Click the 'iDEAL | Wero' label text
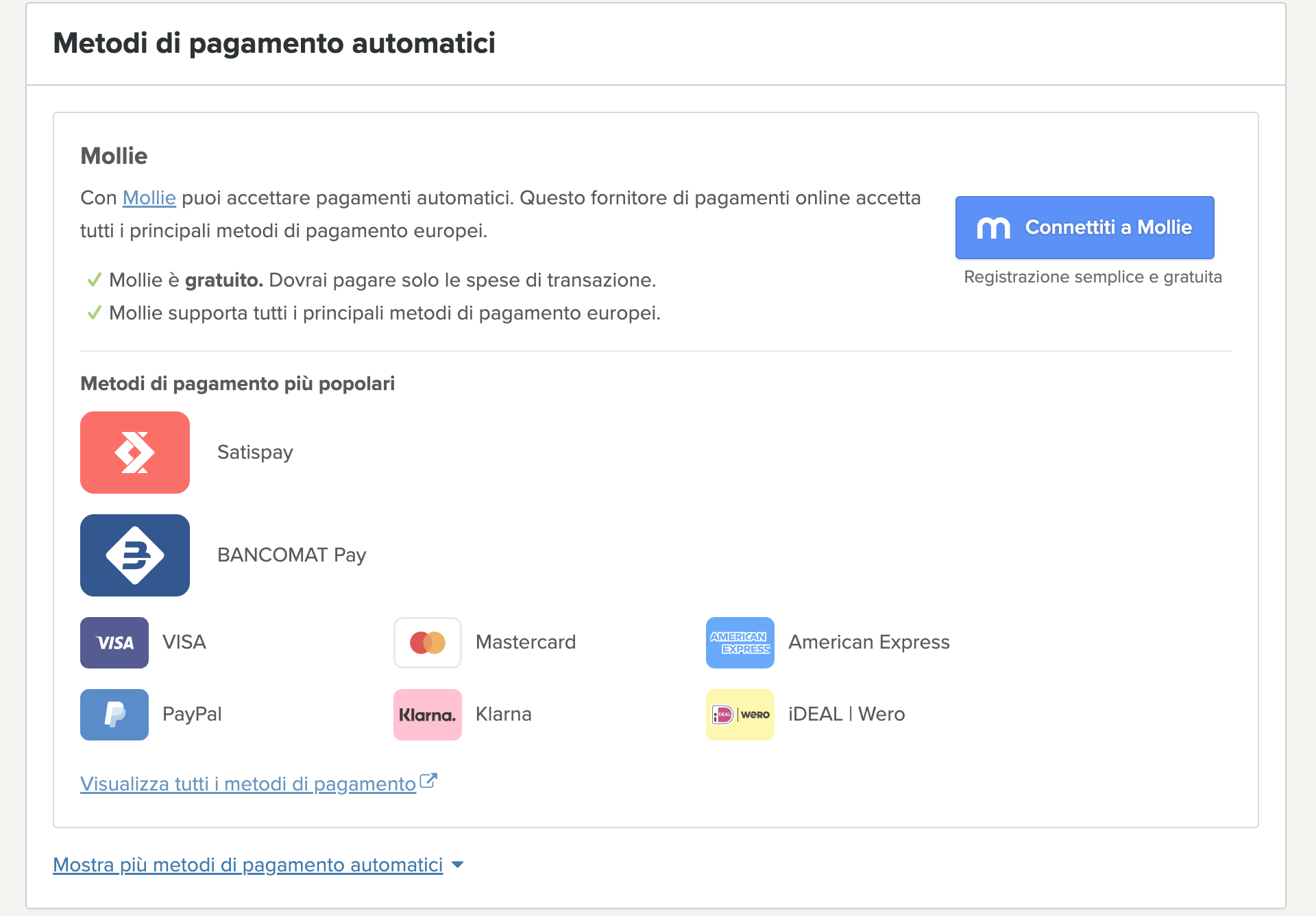The height and width of the screenshot is (916, 1316). [846, 714]
